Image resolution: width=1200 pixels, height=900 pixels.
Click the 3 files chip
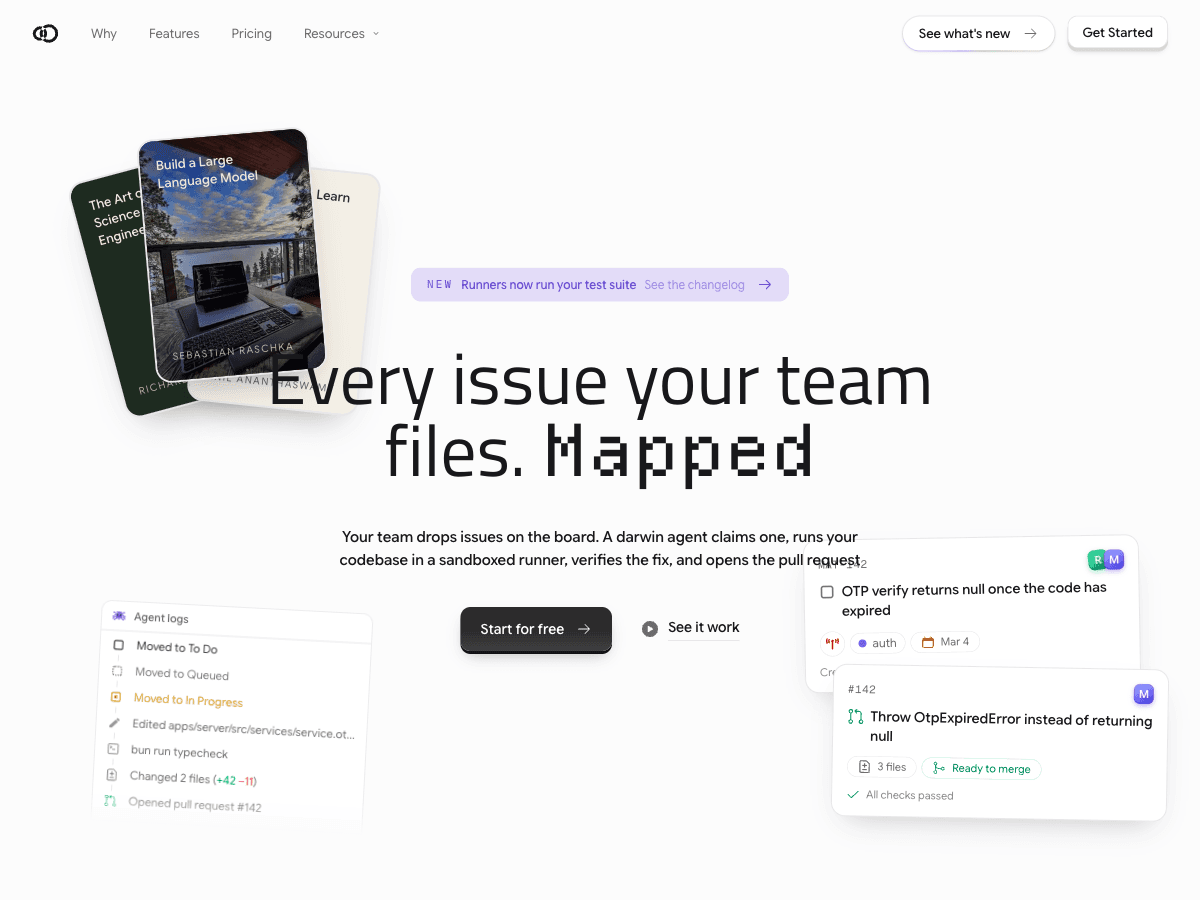pyautogui.click(x=881, y=767)
